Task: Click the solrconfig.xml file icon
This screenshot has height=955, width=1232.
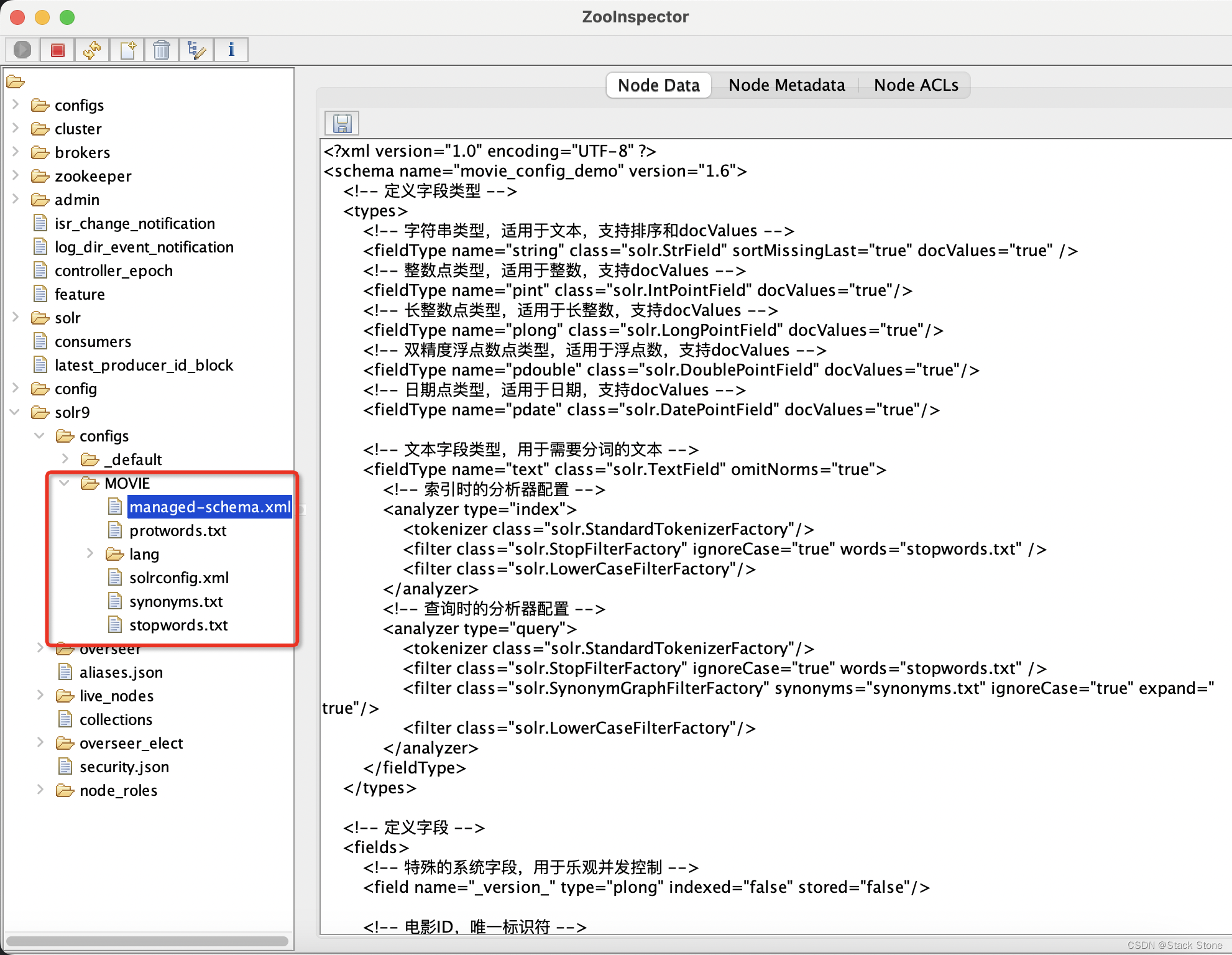Action: tap(115, 578)
